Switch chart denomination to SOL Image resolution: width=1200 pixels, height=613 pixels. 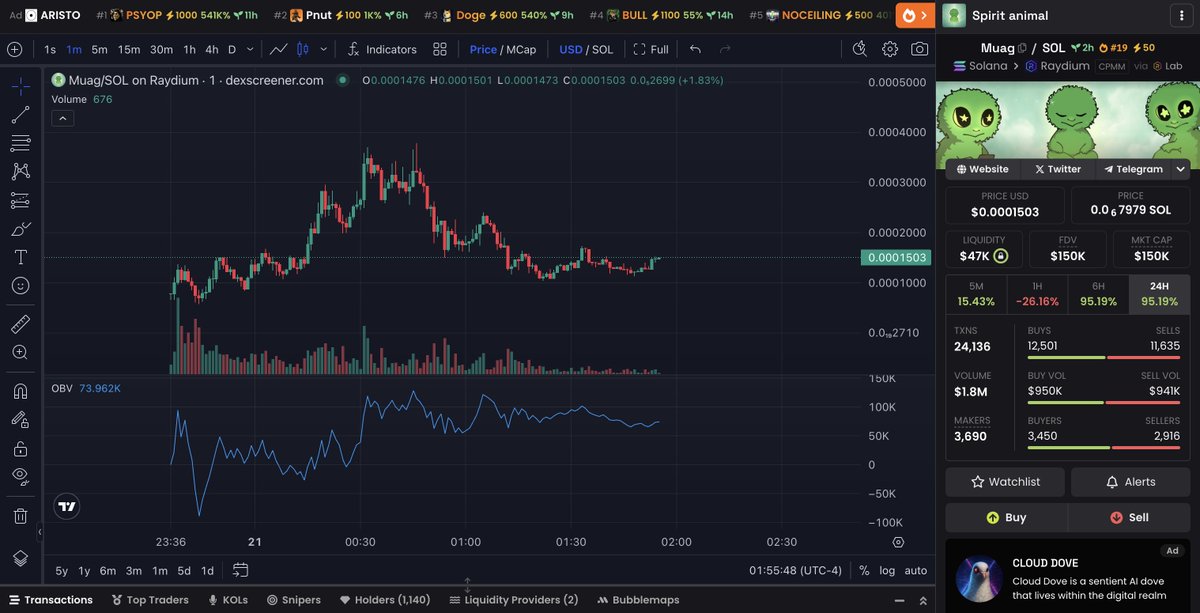tap(602, 49)
